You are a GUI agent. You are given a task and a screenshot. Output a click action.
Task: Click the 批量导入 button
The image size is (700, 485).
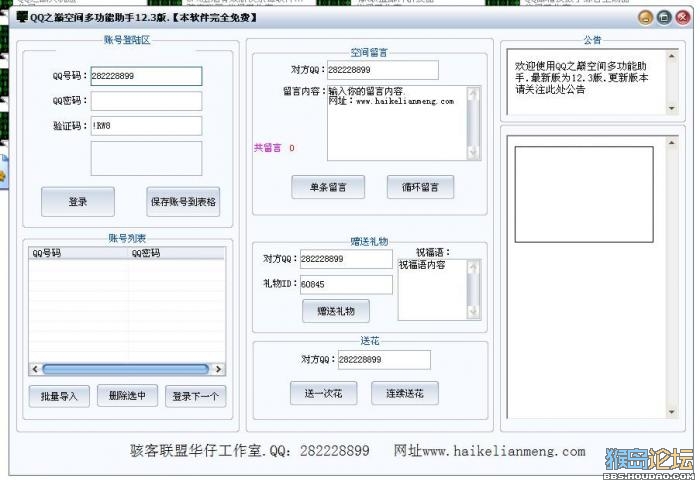pyautogui.click(x=59, y=396)
